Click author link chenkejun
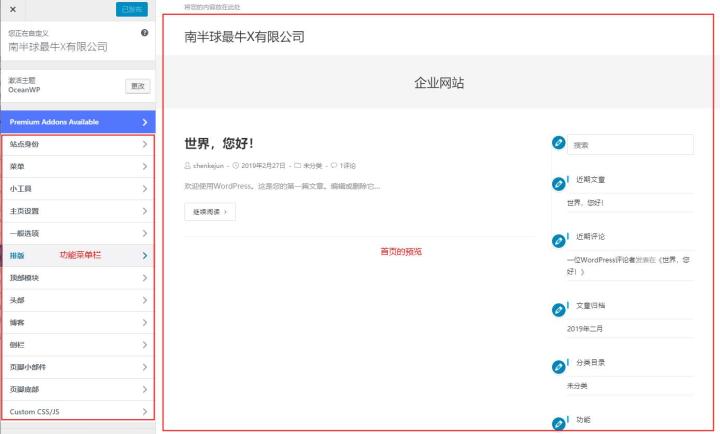 click(208, 166)
